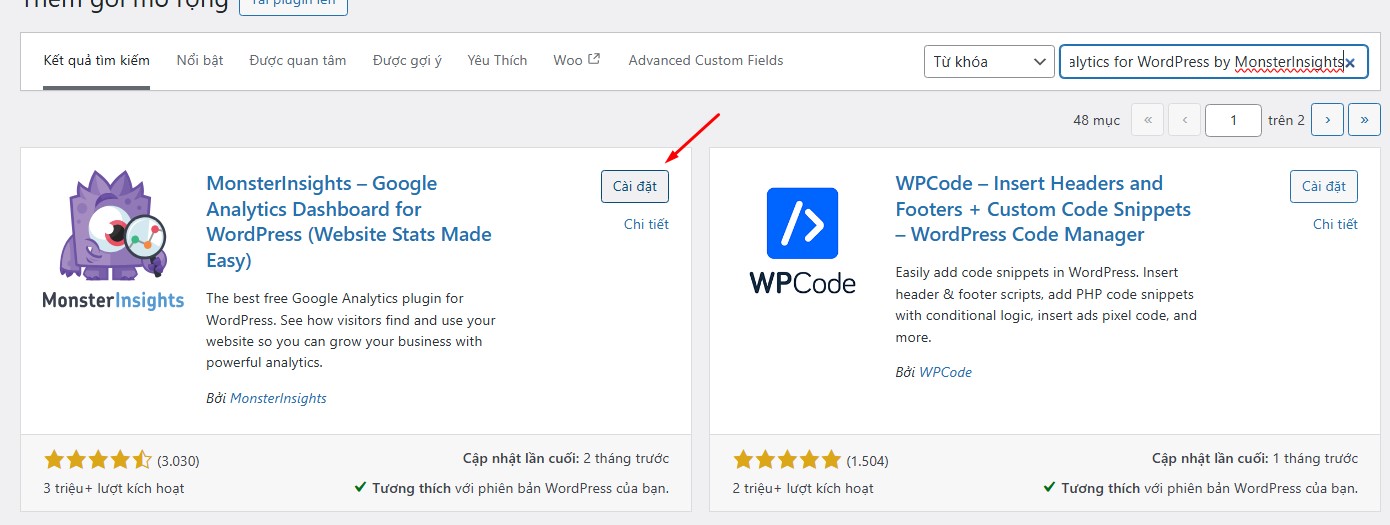Image resolution: width=1390 pixels, height=525 pixels.
Task: Click the 2 triệu+ lượt kích hoạt text
Action: (x=803, y=488)
